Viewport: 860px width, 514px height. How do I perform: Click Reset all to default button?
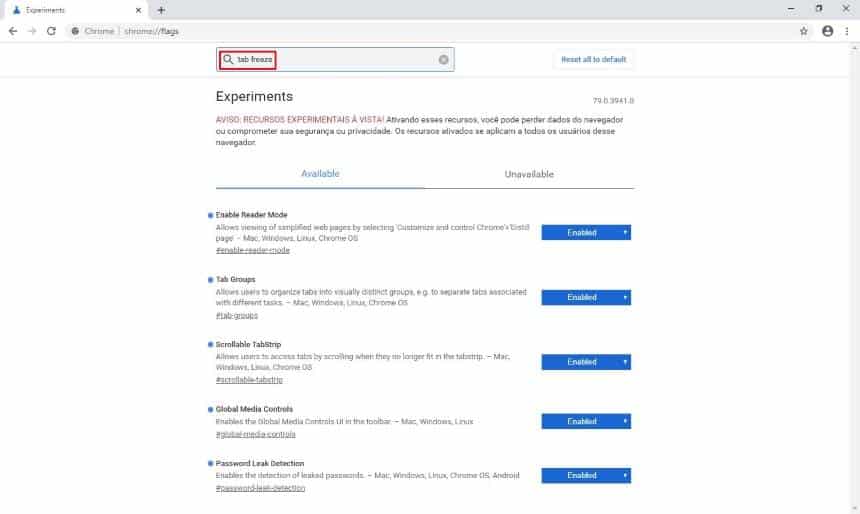pyautogui.click(x=593, y=59)
